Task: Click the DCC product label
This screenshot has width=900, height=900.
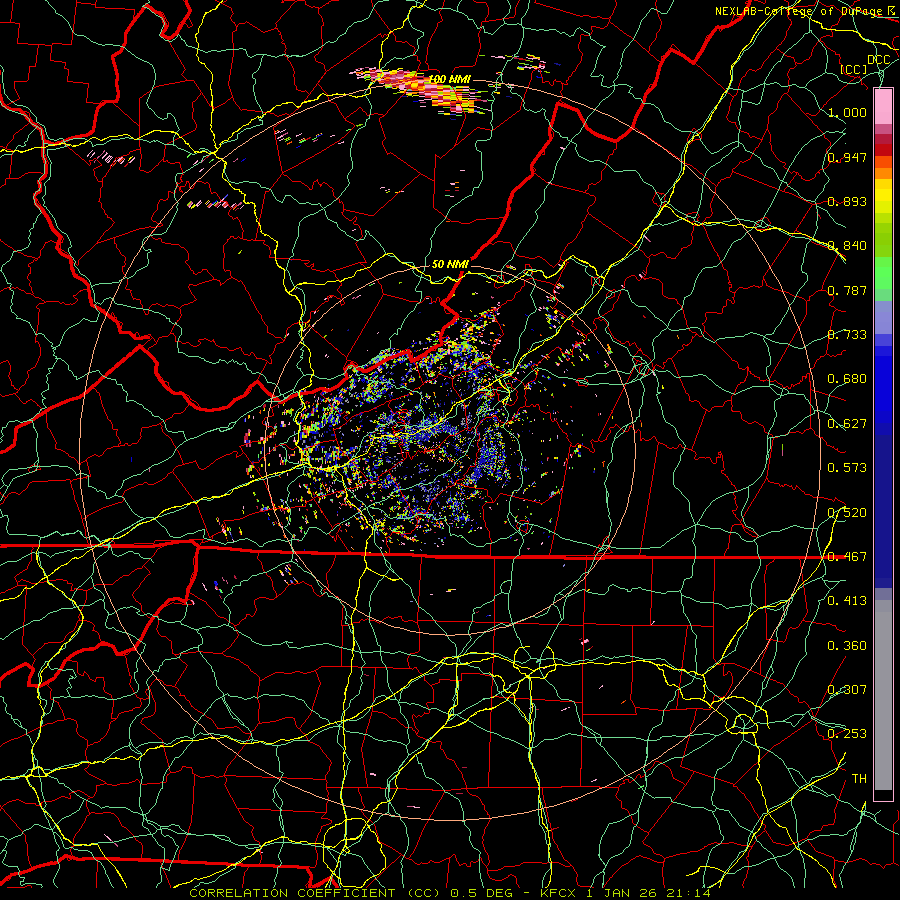Action: point(878,60)
